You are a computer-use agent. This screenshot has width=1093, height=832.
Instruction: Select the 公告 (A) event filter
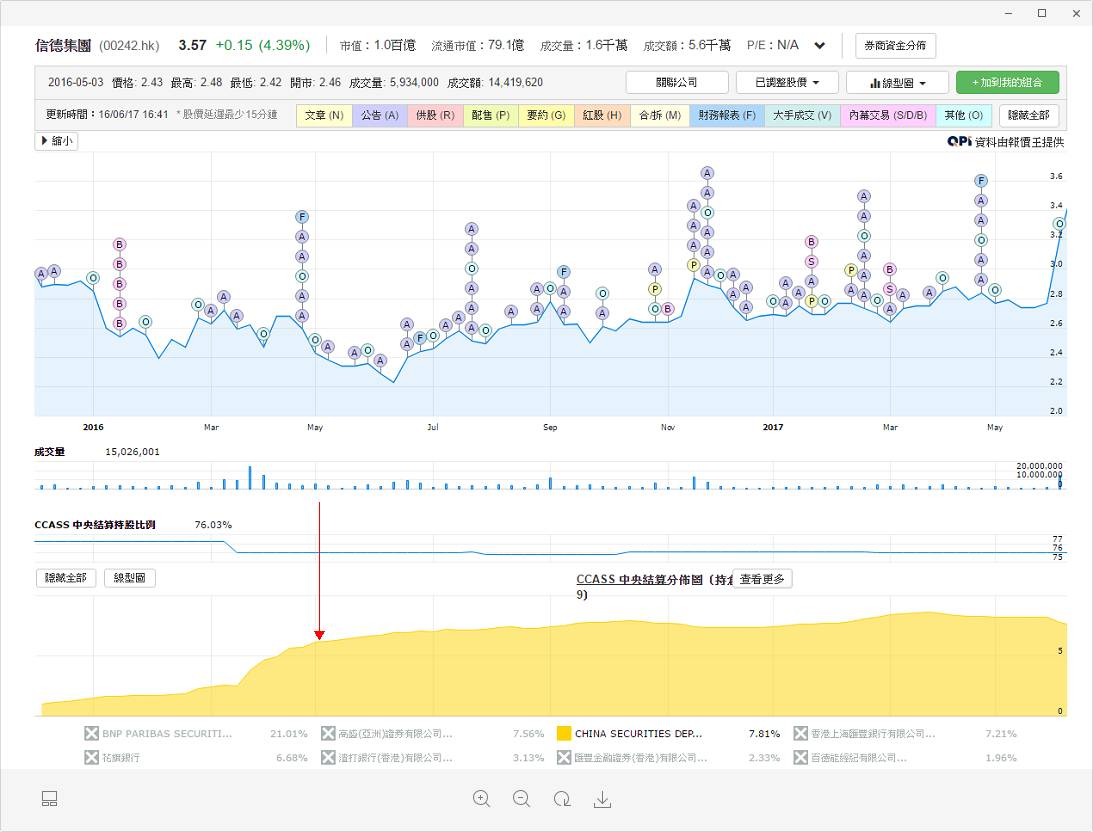(x=380, y=115)
